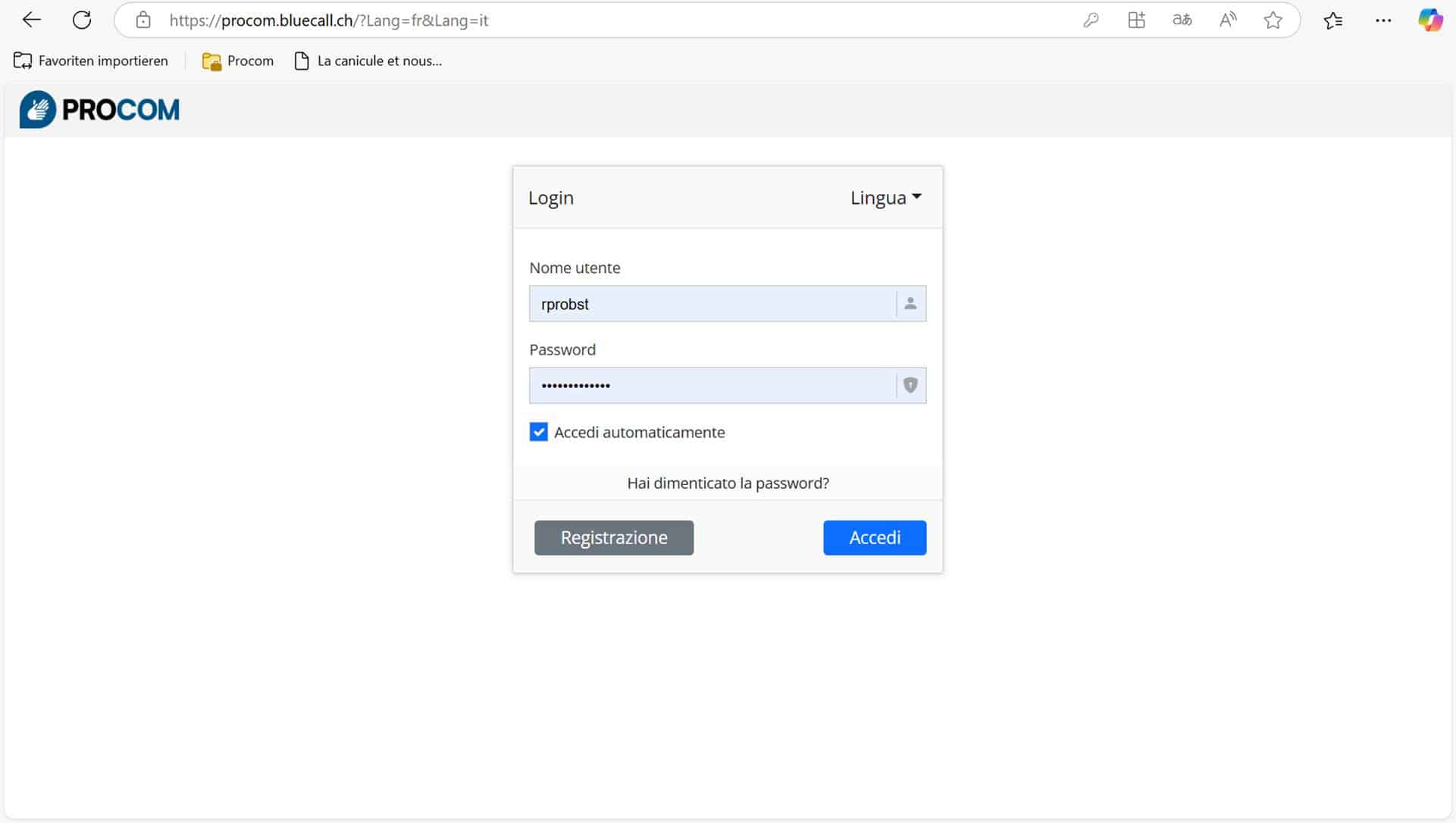Click the Procom logo
Viewport: 1456px width, 823px height.
99,110
